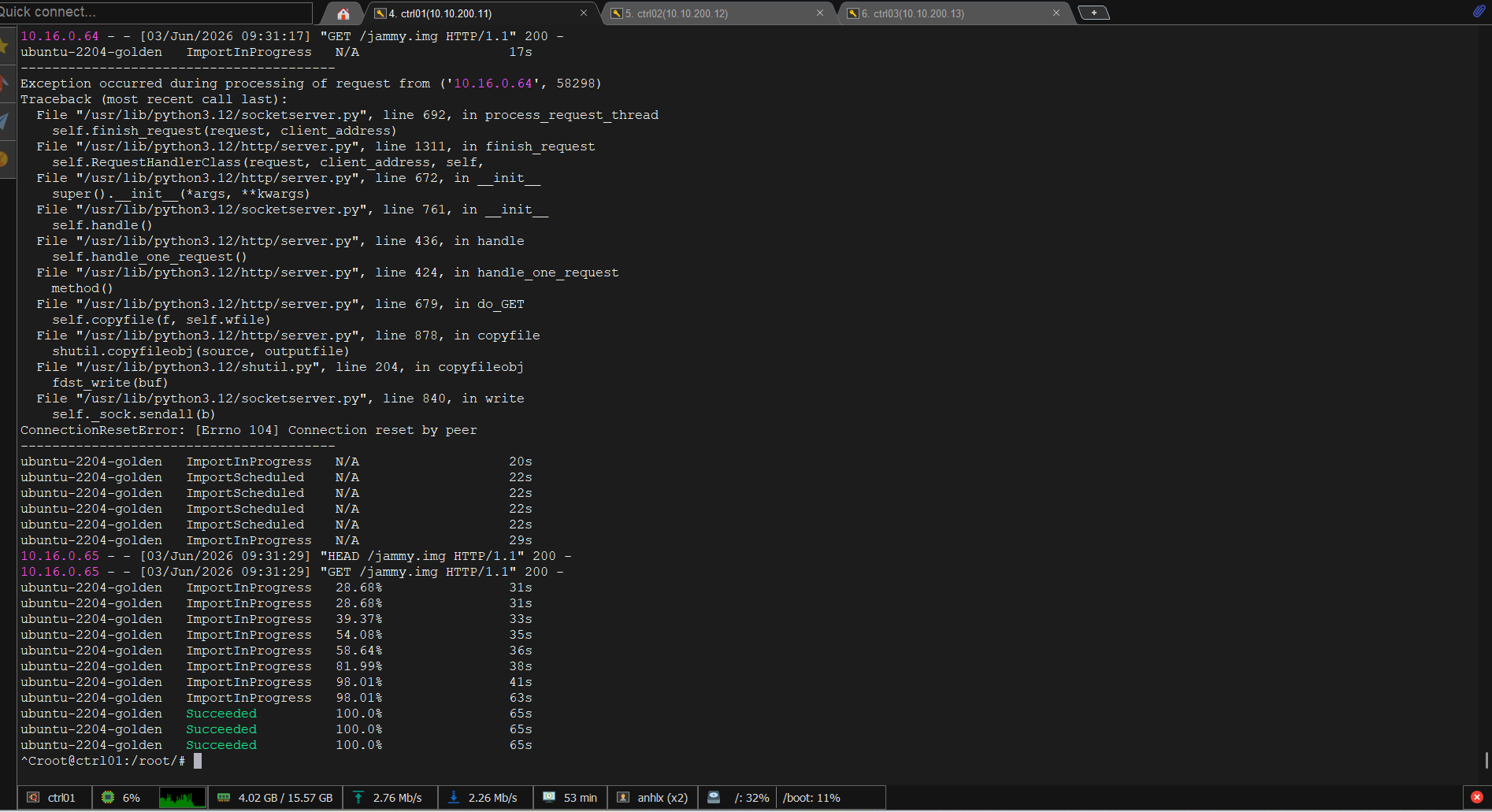Screen dimensions: 1492x812
Task: Click the logged-in users icon
Action: pyautogui.click(x=623, y=797)
